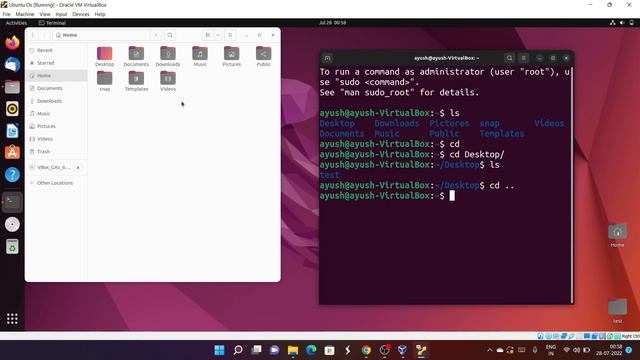Select Trash in the Files sidebar
Viewport: 640px width, 360px height.
(x=56, y=151)
